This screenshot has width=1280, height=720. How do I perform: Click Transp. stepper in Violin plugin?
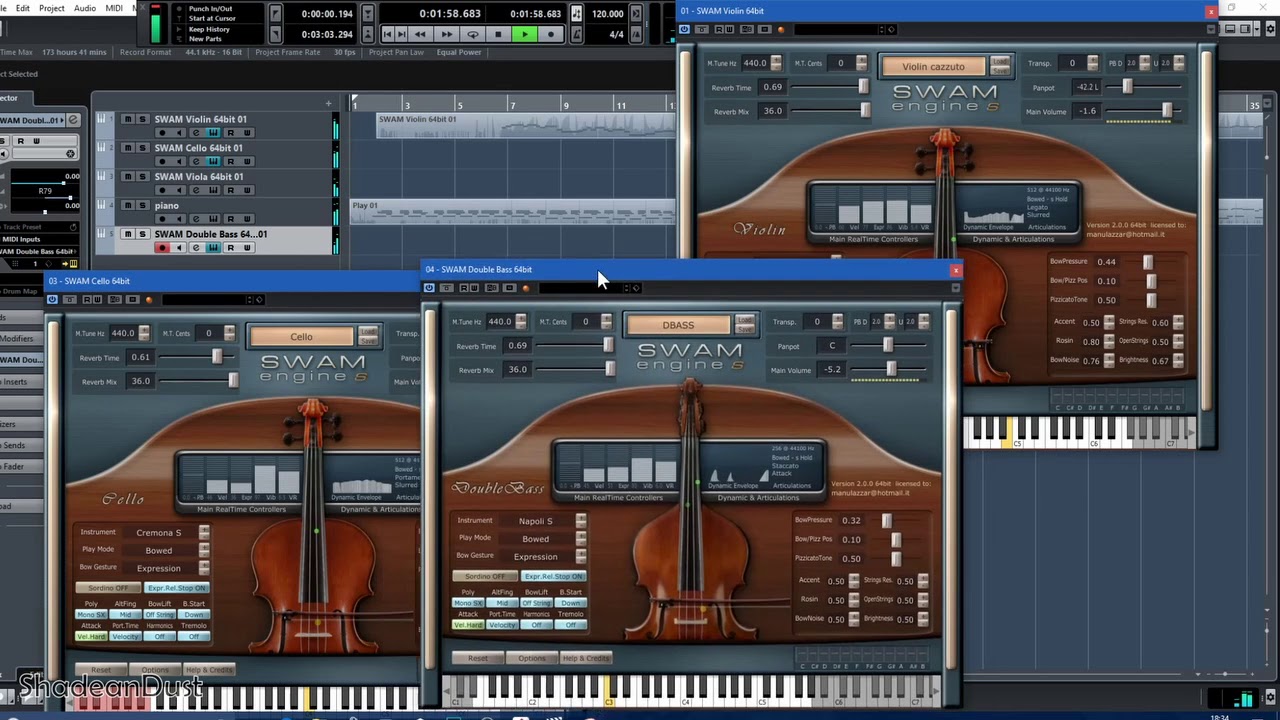point(1092,63)
